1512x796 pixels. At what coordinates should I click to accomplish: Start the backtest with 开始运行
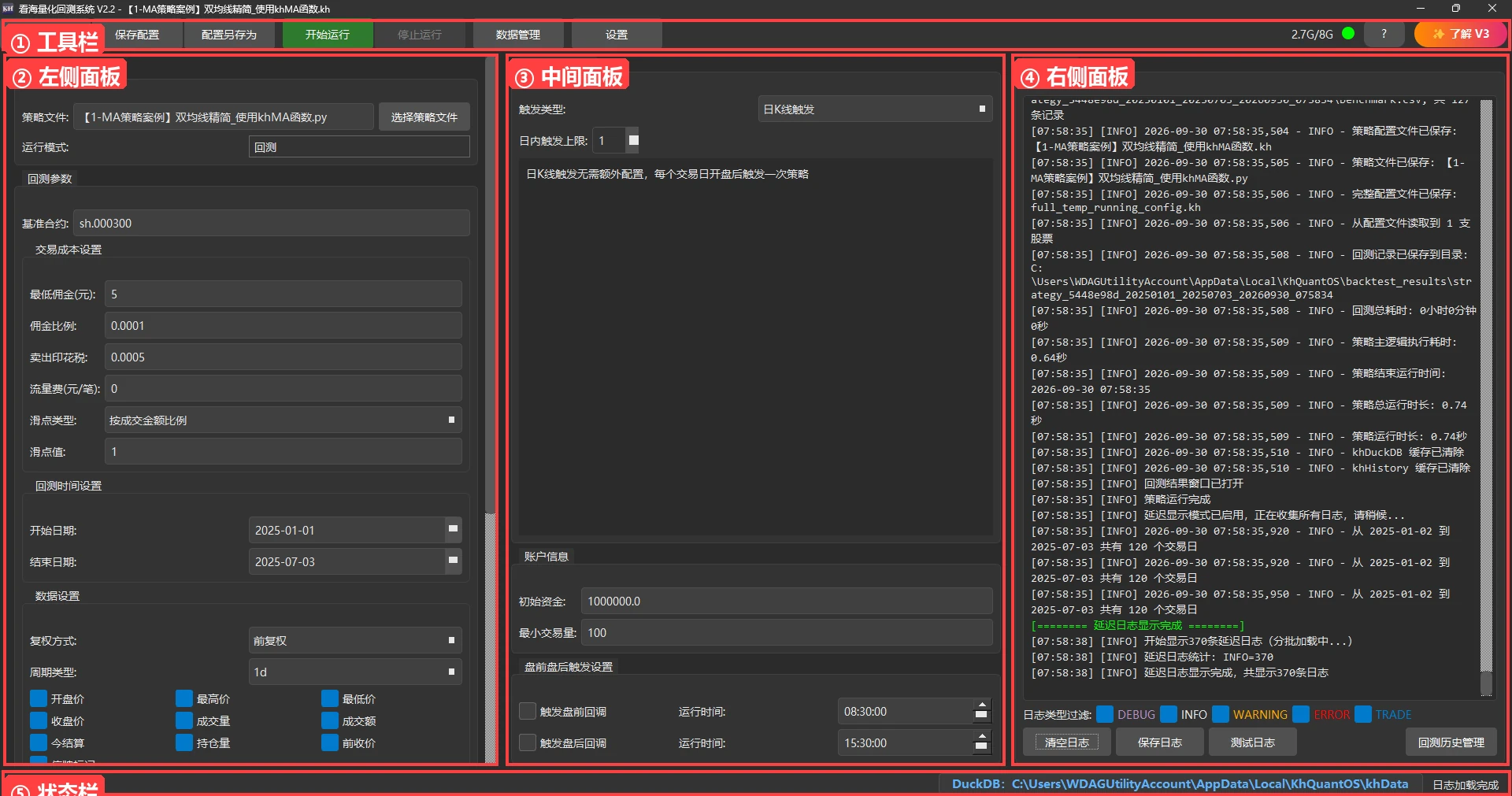[x=328, y=35]
